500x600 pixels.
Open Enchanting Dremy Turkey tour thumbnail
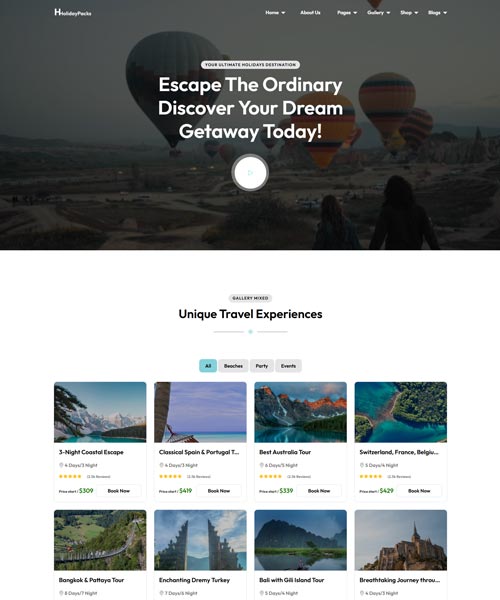click(200, 540)
